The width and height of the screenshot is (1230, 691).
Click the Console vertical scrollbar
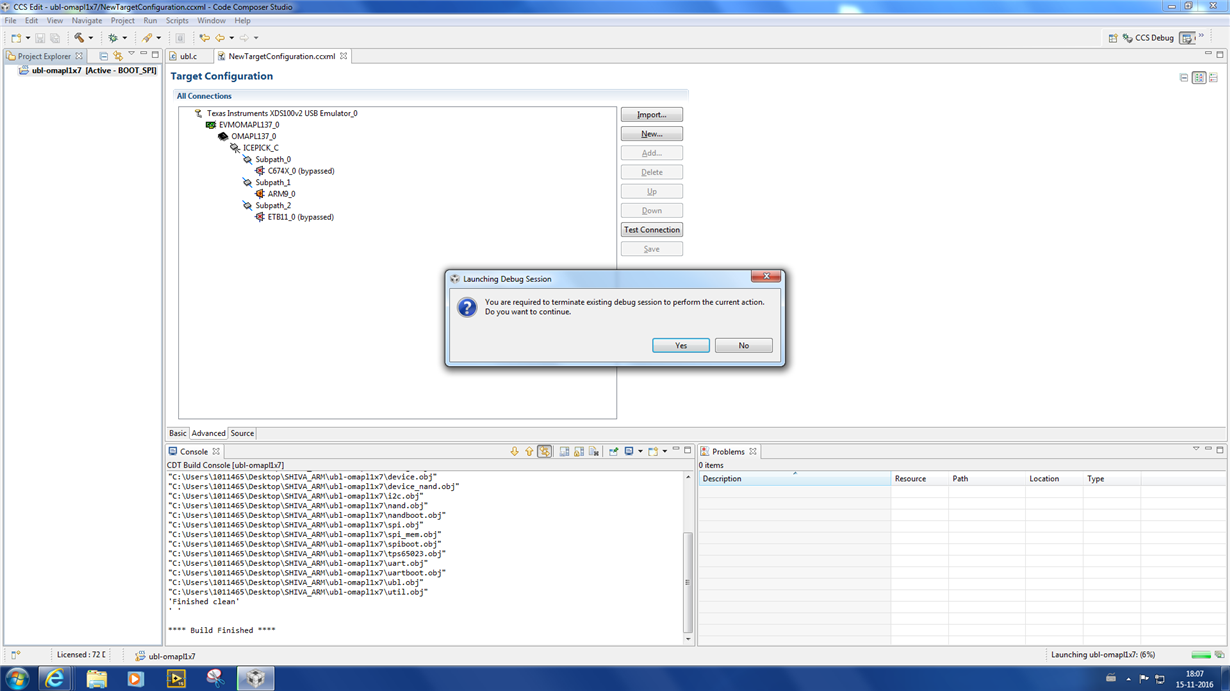click(x=688, y=557)
